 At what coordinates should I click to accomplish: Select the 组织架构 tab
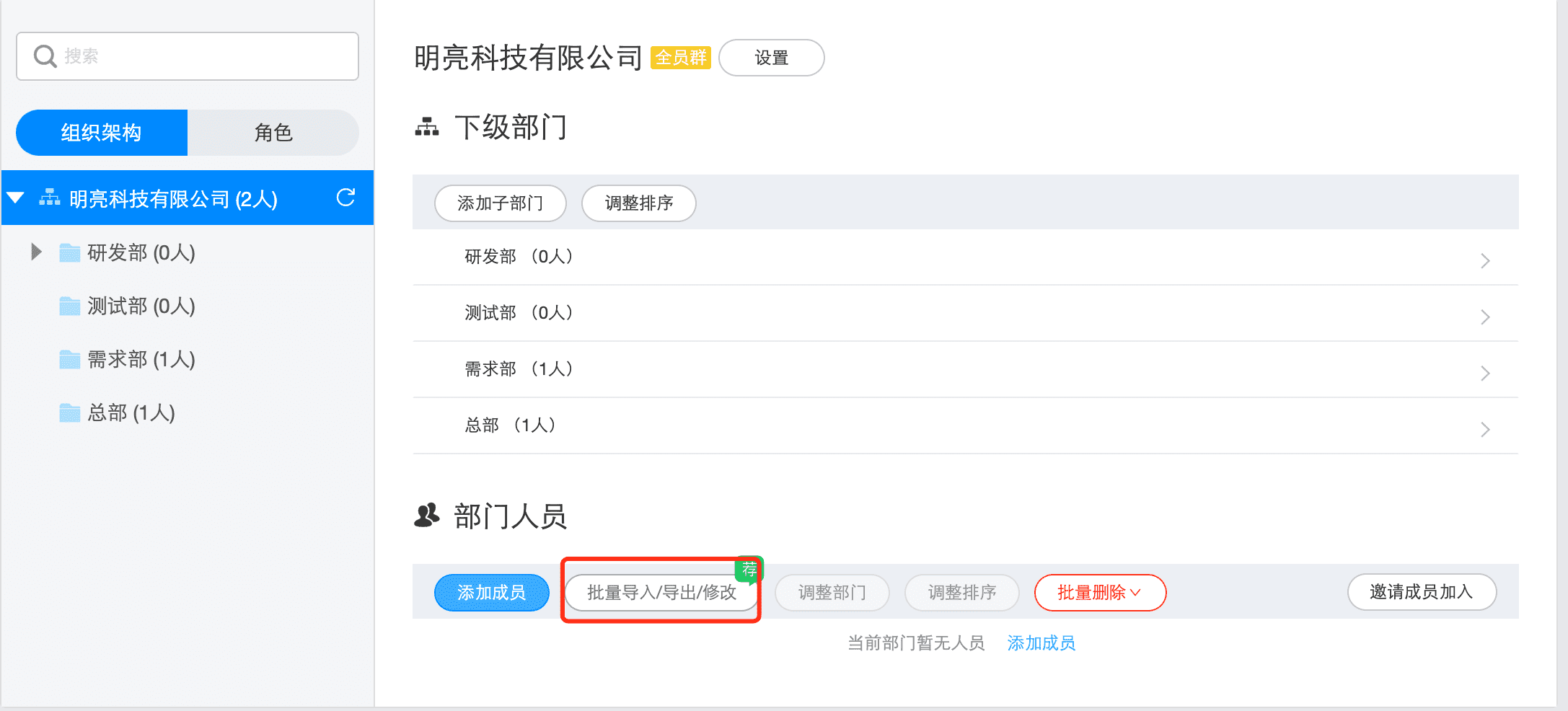point(102,133)
